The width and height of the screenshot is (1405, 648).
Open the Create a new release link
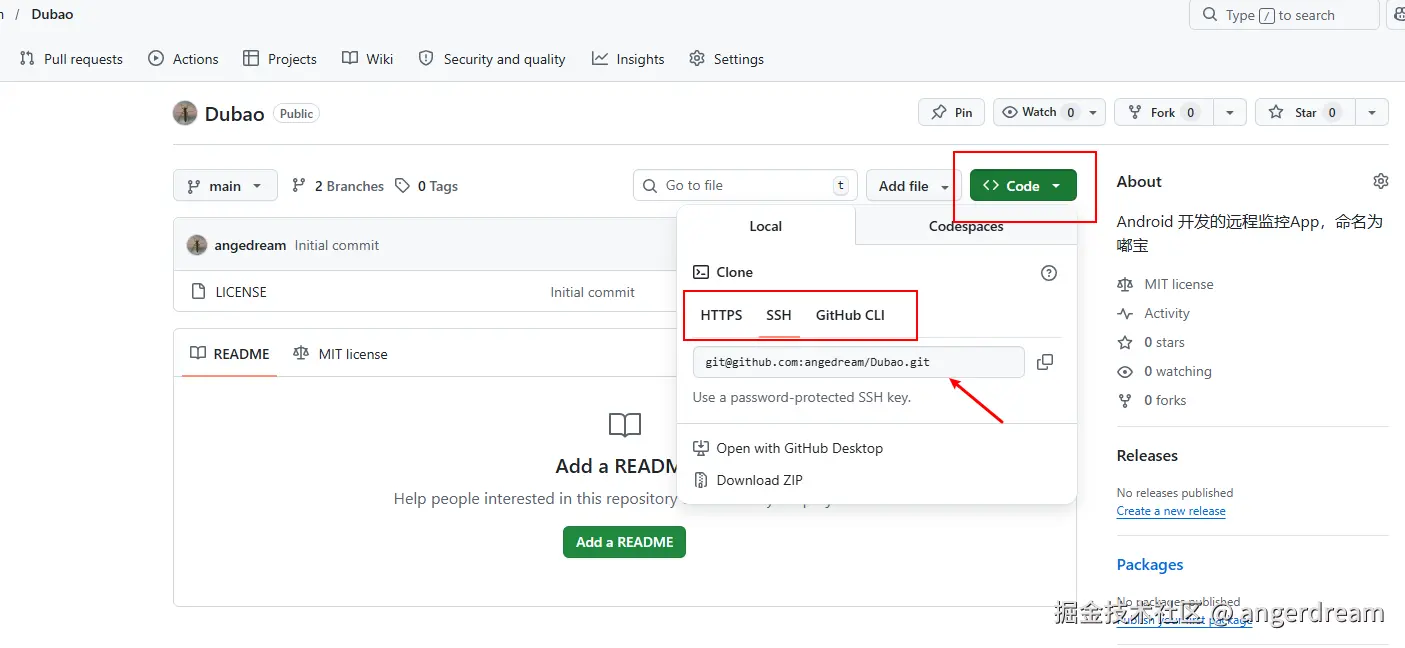1171,511
